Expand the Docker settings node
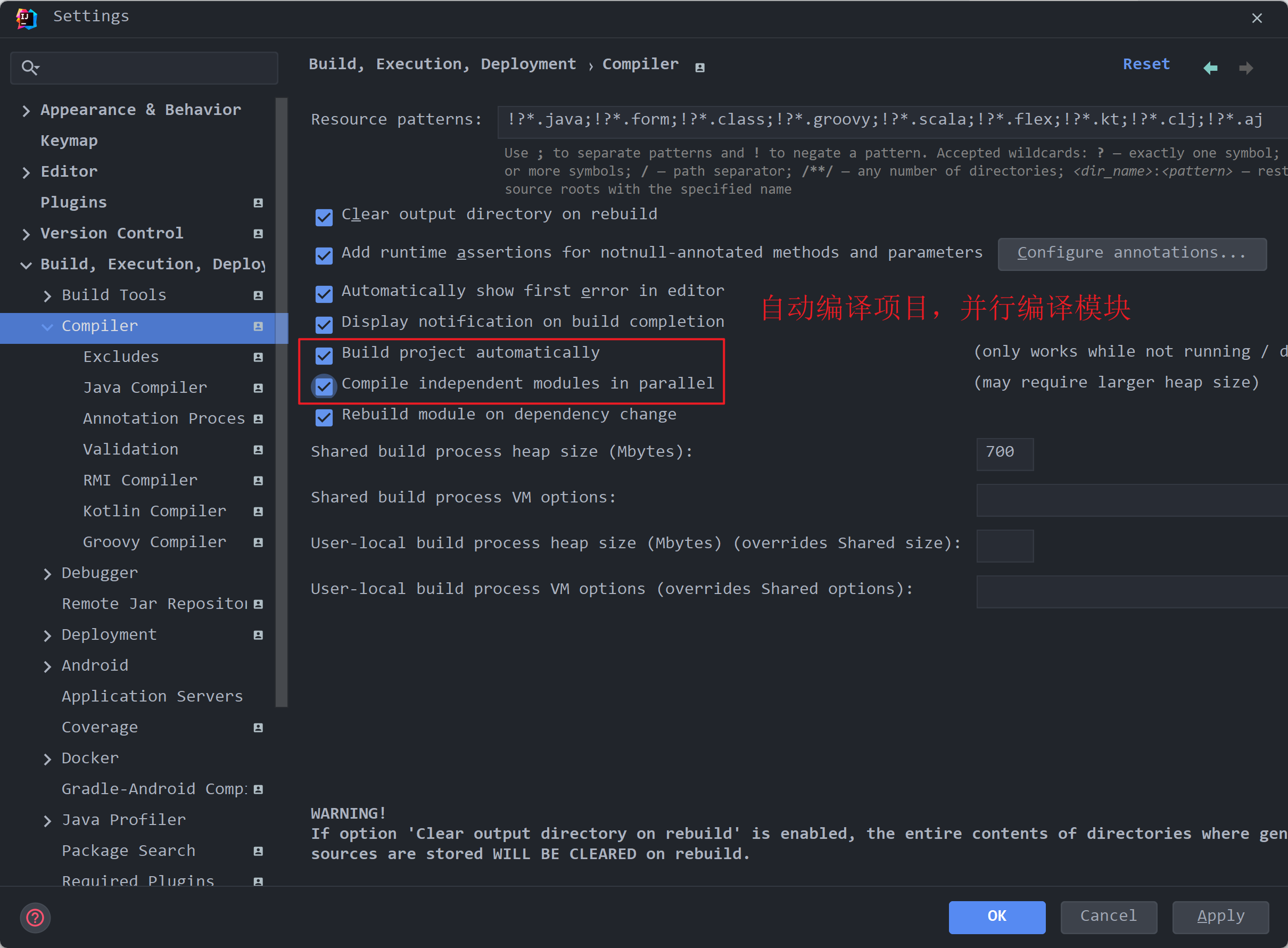Screen dimensions: 1288x948 click(47, 759)
